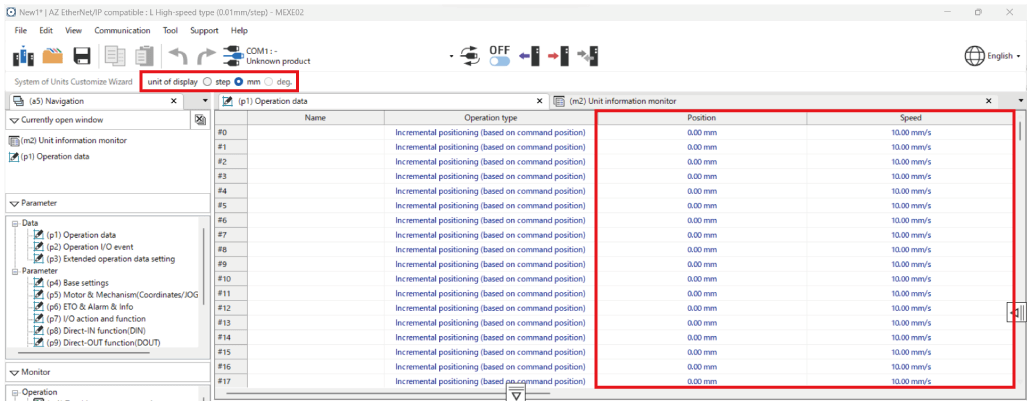Viewport: 1032px width, 405px height.
Task: Click the Navigation panel tab icon
Action: [18, 101]
